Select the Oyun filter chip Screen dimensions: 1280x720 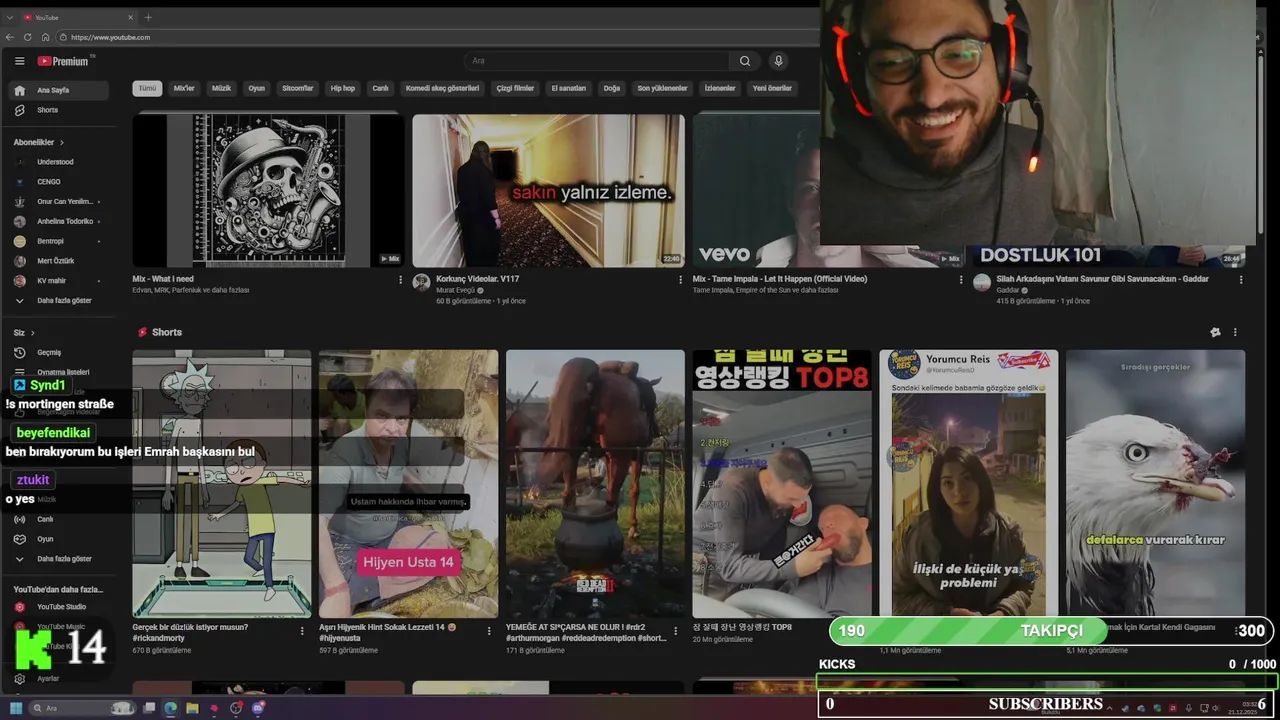[x=257, y=88]
